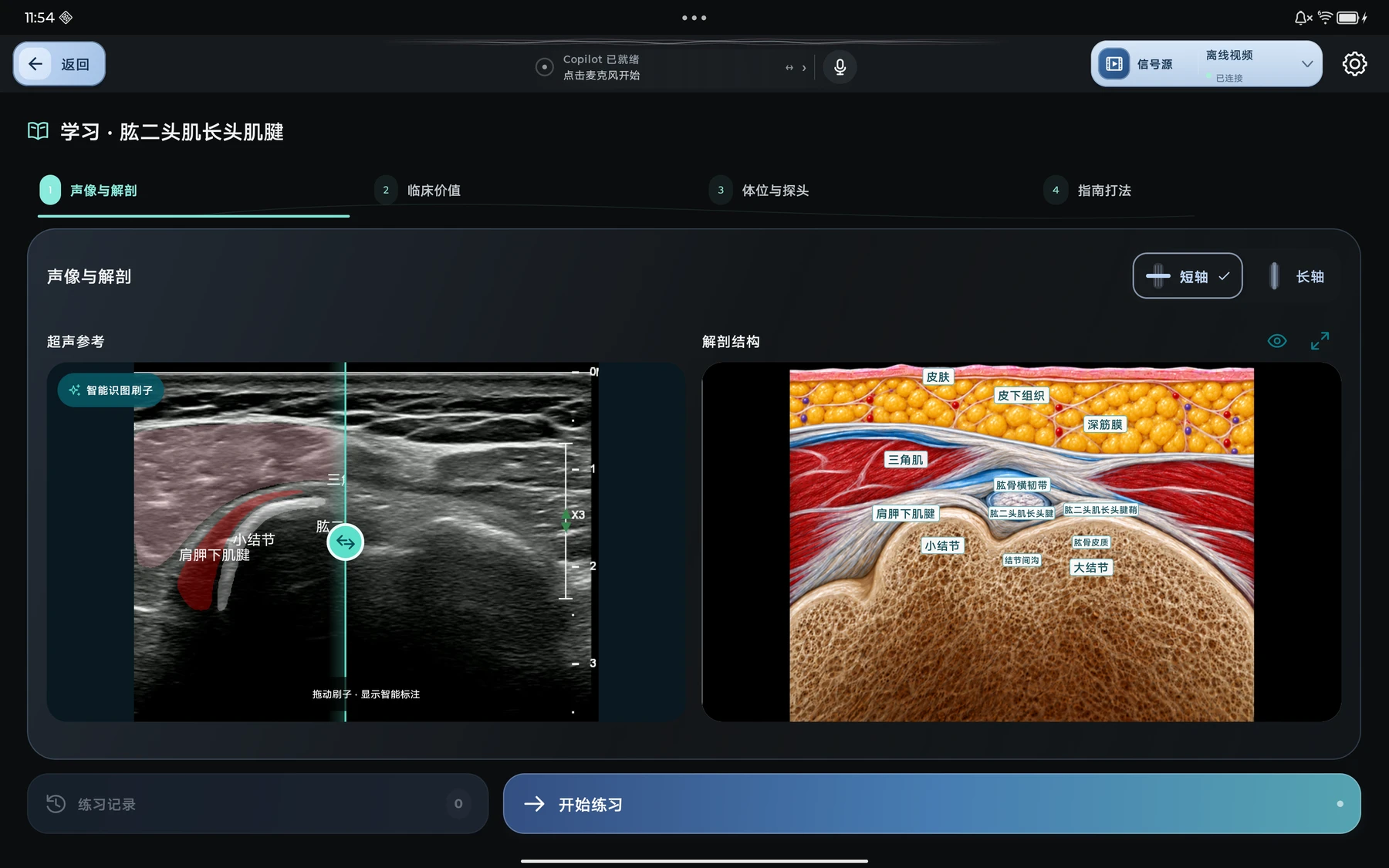Viewport: 1389px width, 868px height.
Task: Open the 练习记录 practice history
Action: pyautogui.click(x=258, y=804)
